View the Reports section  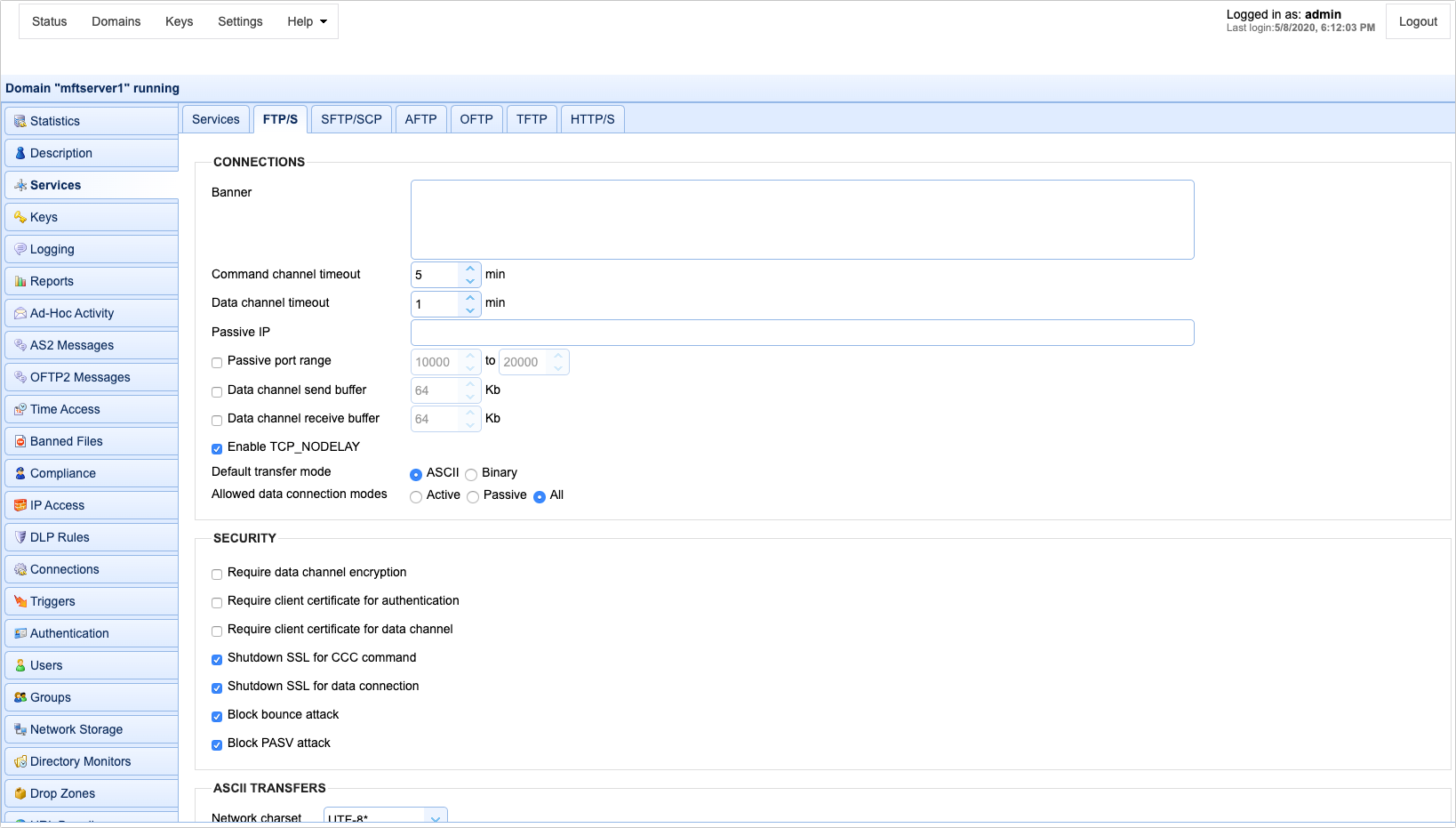point(52,281)
